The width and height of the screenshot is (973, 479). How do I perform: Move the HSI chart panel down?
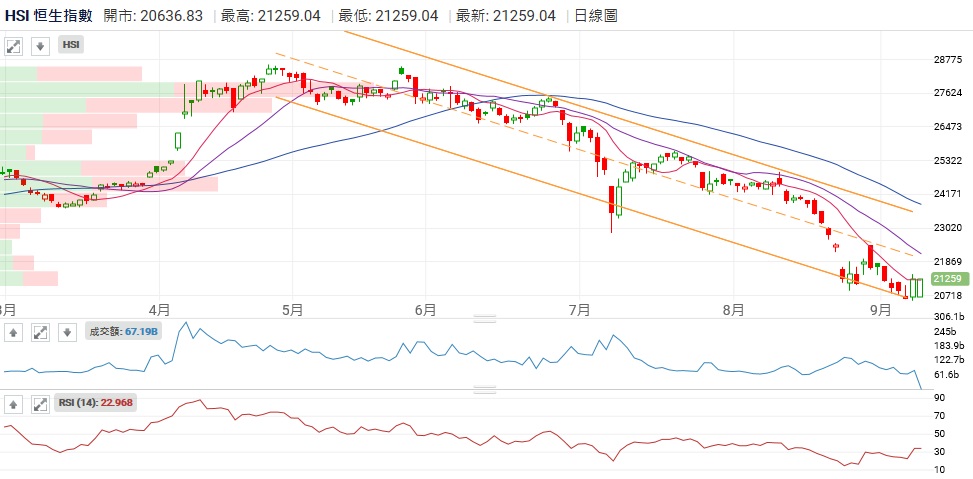[39, 46]
